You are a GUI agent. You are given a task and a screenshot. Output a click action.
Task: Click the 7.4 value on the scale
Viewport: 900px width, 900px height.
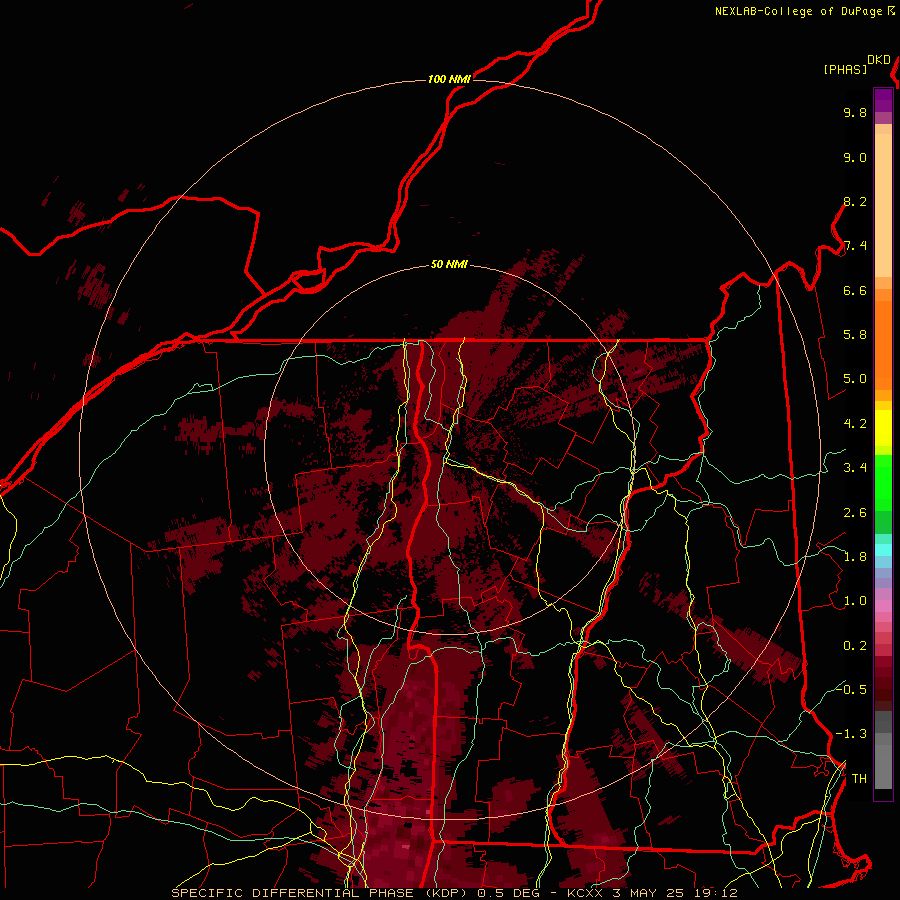coord(855,246)
